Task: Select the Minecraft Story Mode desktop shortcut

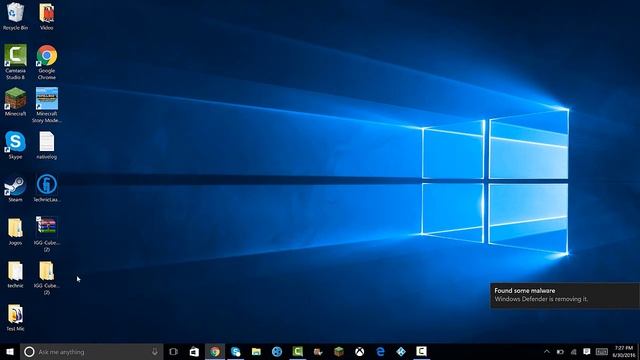Action: pos(47,105)
